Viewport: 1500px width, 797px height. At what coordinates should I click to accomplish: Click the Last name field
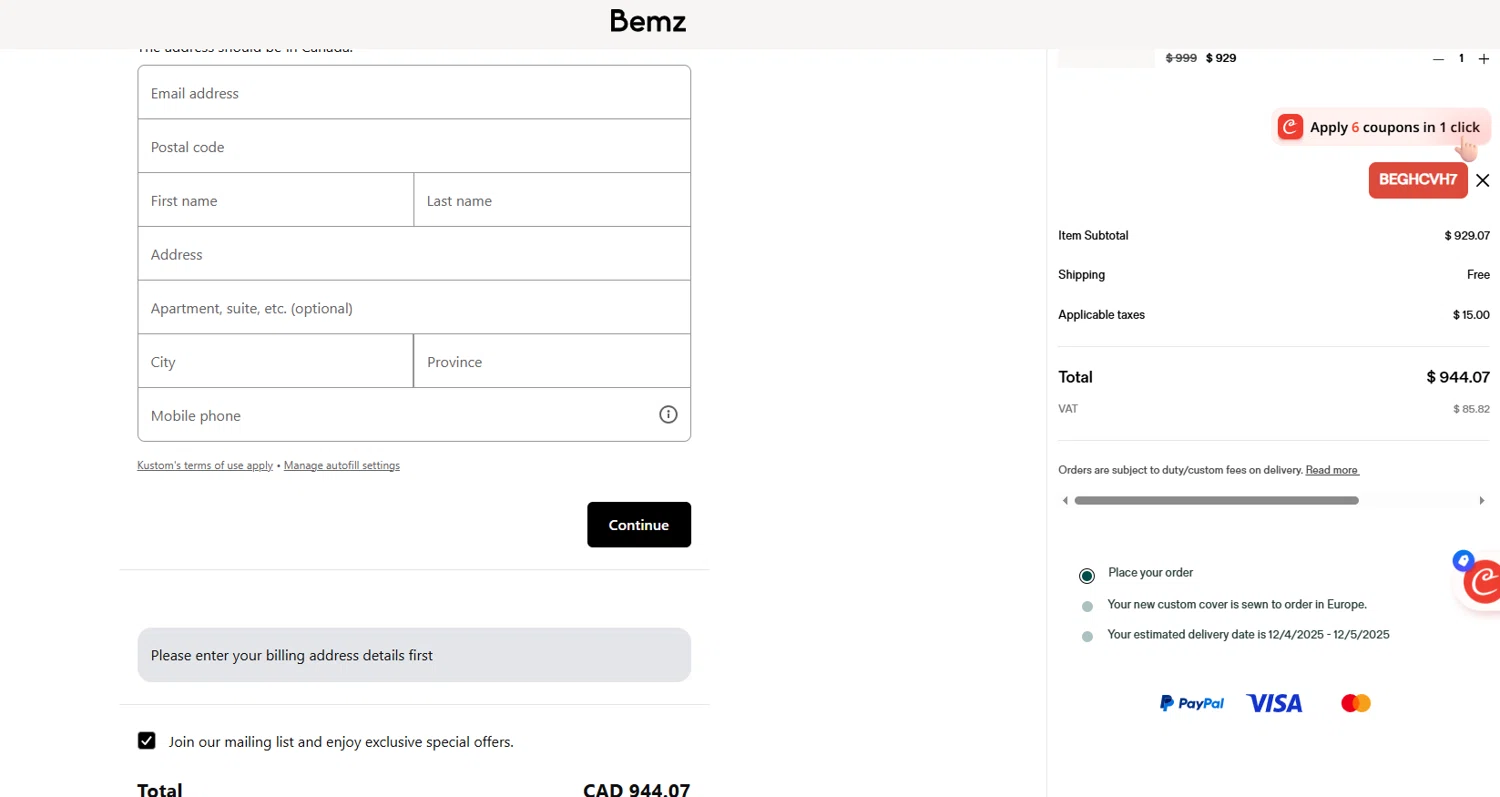[552, 201]
